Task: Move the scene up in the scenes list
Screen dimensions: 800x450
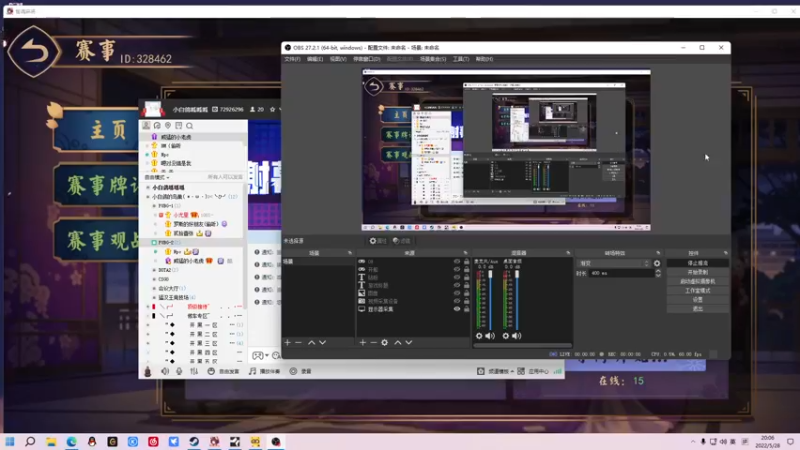Action: (311, 342)
